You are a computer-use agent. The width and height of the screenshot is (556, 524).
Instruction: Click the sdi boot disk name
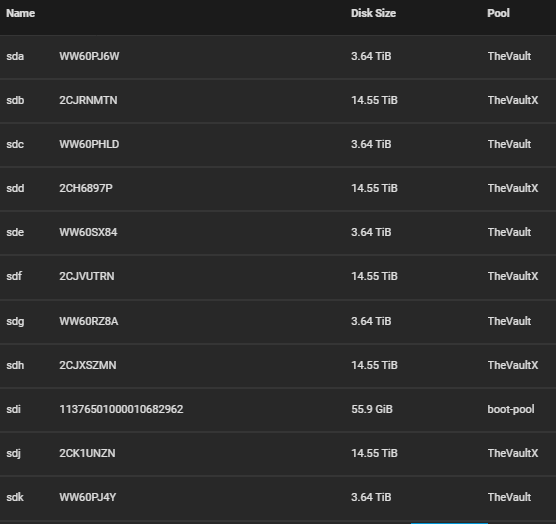(x=13, y=409)
